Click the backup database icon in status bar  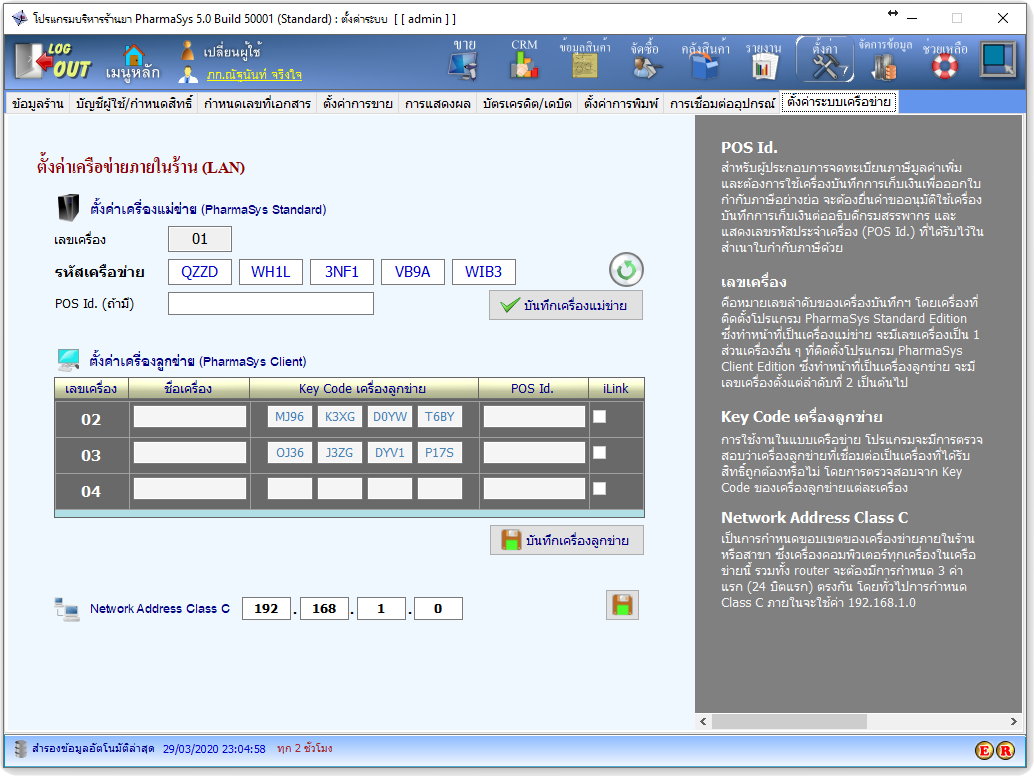pyautogui.click(x=21, y=749)
